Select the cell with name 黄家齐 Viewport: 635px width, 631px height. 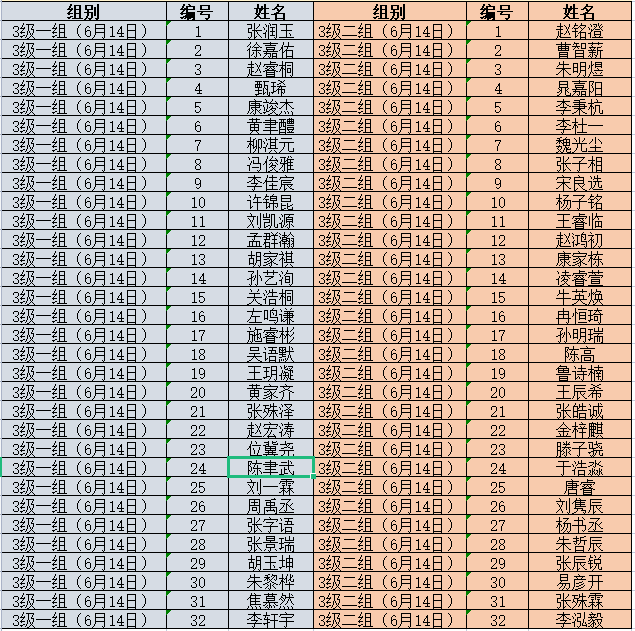(270, 393)
